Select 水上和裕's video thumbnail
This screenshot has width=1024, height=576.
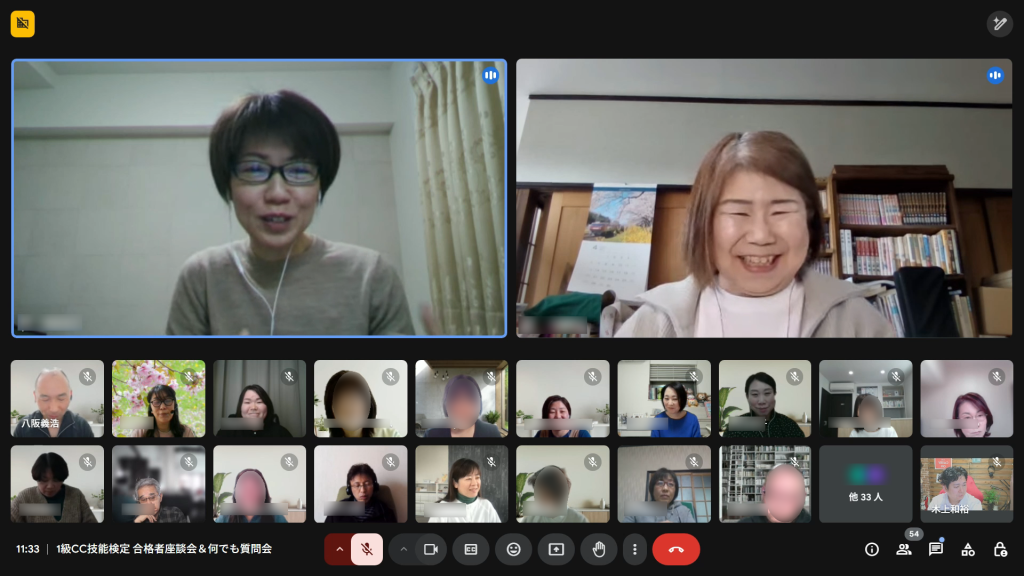tap(966, 484)
